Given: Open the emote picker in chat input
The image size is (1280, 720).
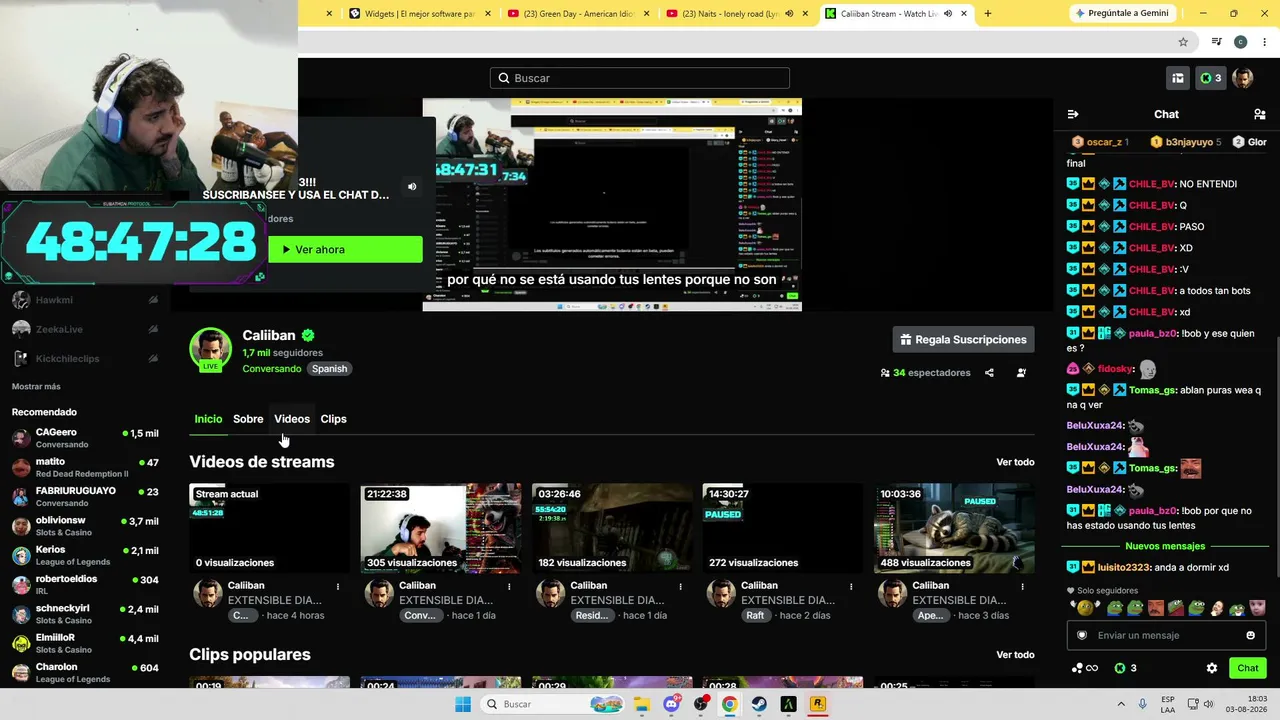Looking at the screenshot, I should coord(1250,635).
